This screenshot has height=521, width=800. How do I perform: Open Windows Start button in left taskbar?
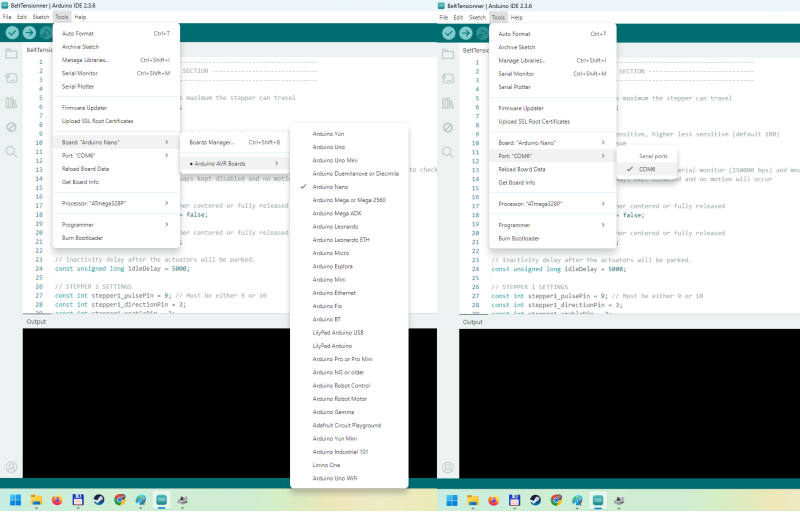point(15,500)
